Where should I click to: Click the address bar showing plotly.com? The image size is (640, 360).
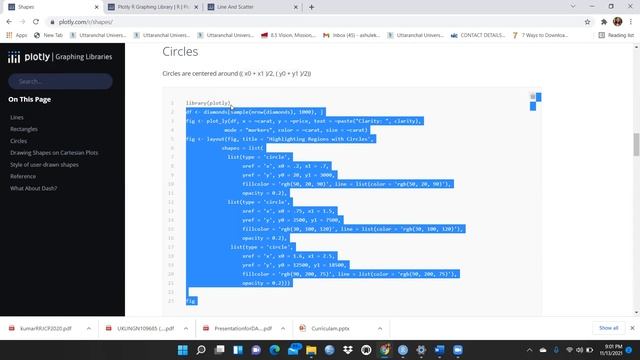pyautogui.click(x=314, y=22)
